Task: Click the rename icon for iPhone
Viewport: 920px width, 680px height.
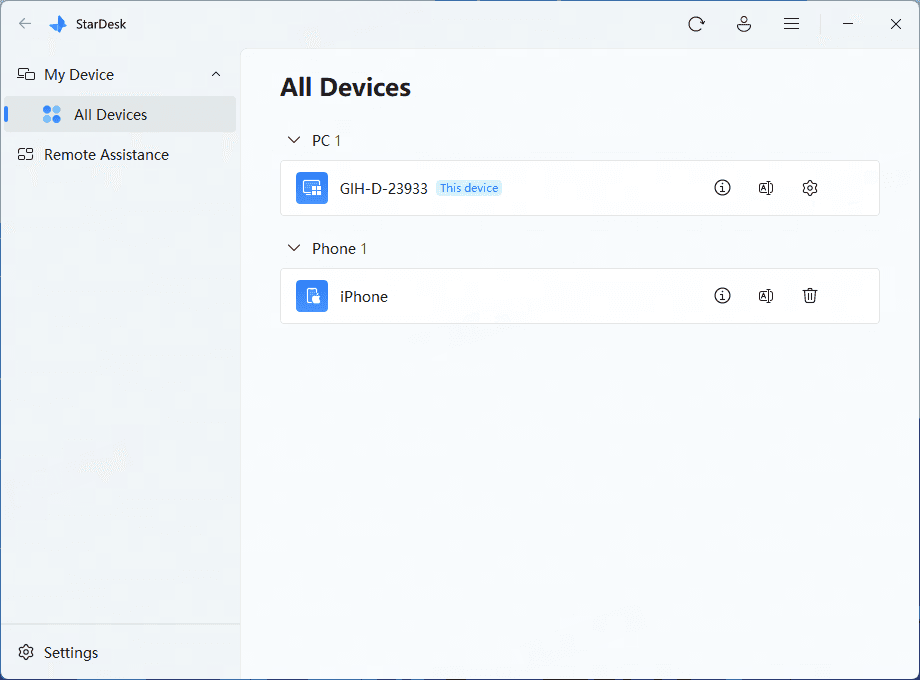Action: [766, 296]
